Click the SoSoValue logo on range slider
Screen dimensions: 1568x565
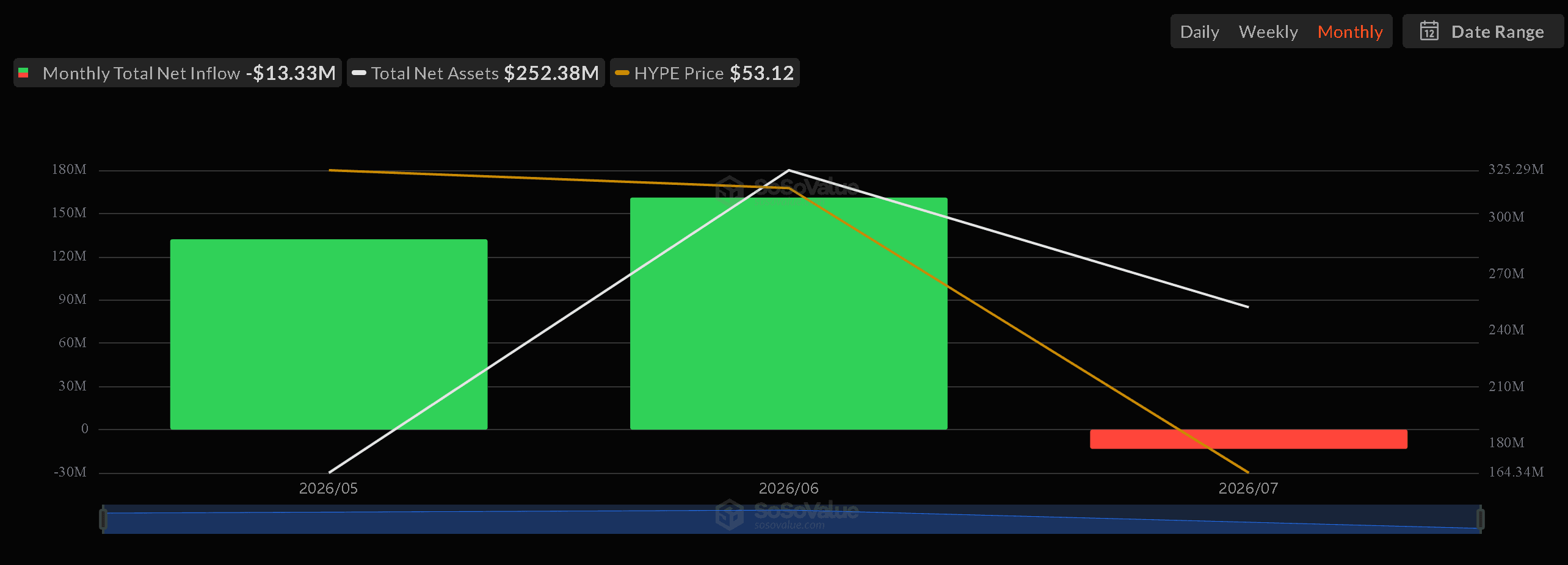(787, 515)
